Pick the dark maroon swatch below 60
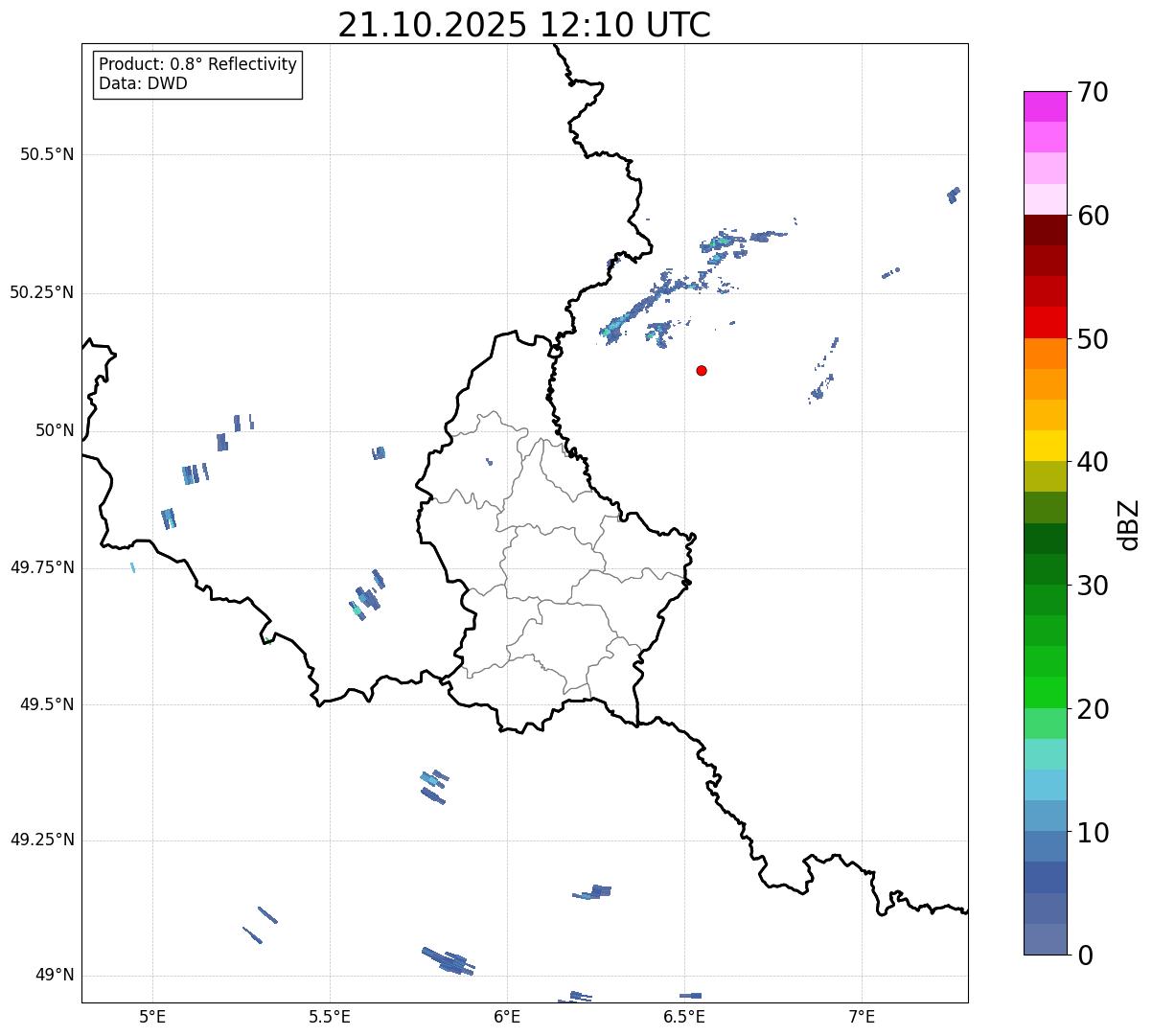The height and width of the screenshot is (1036, 1152). point(1045,230)
